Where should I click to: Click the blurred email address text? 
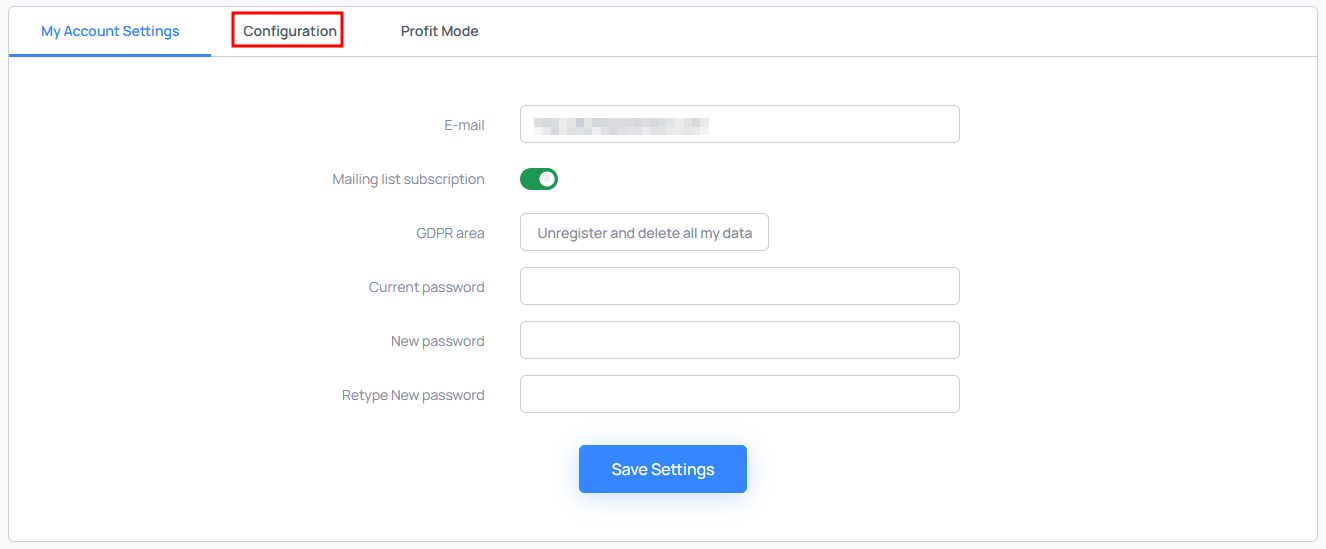pos(621,125)
